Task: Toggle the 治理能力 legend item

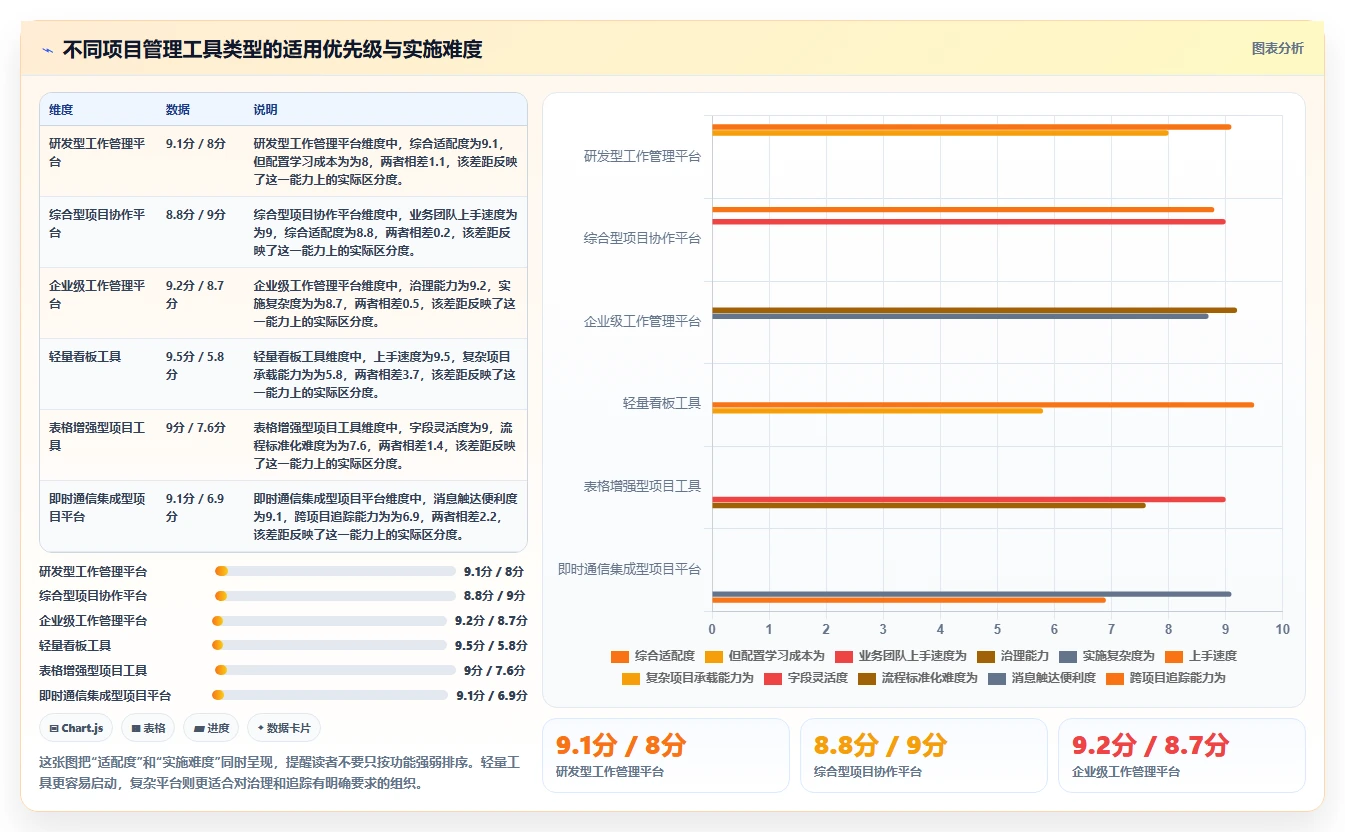Action: (x=1012, y=656)
